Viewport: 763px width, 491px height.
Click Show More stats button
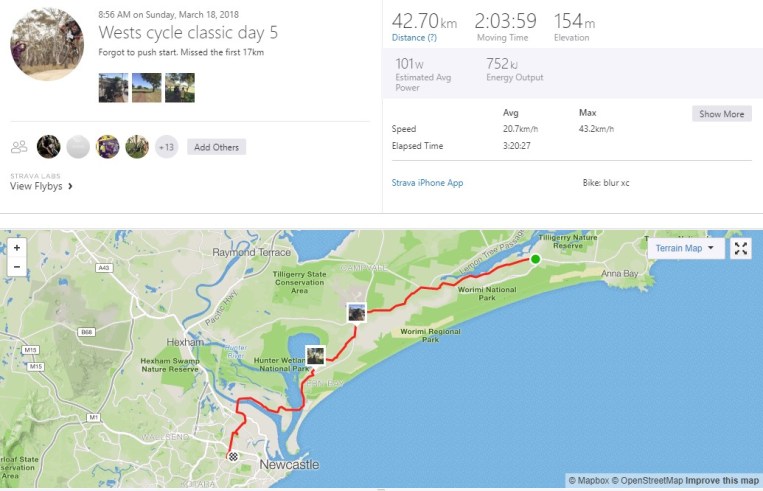[x=721, y=114]
